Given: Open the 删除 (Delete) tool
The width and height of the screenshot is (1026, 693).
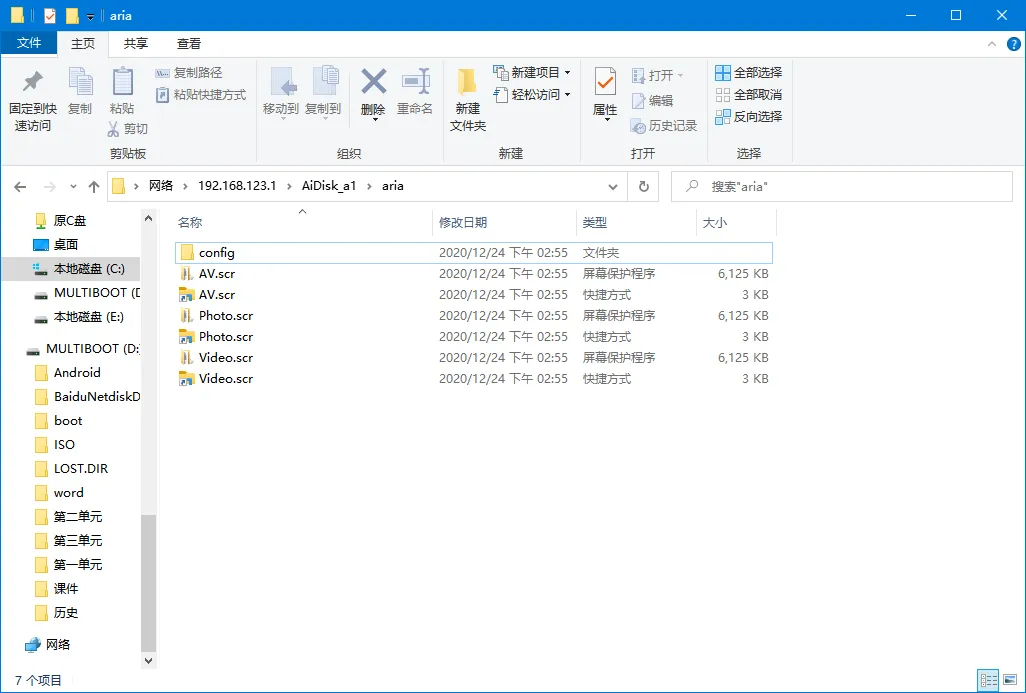Looking at the screenshot, I should tap(373, 95).
